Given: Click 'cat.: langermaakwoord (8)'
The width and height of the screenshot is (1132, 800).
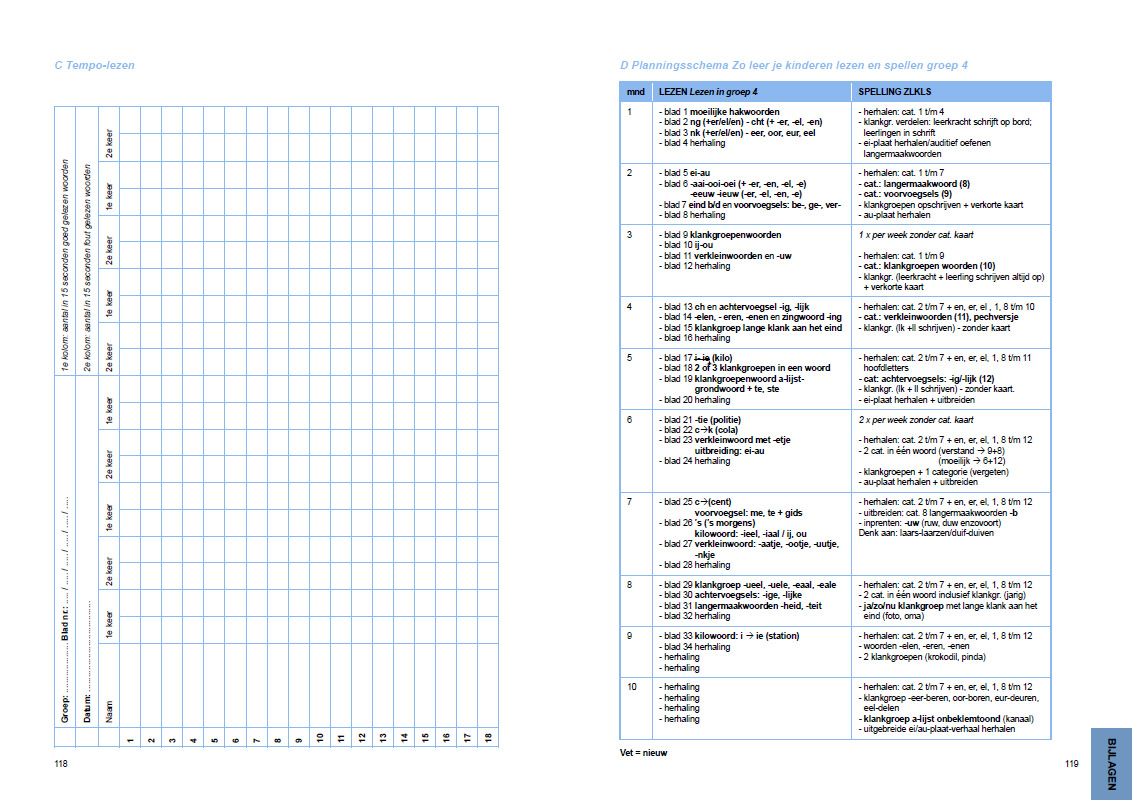Looking at the screenshot, I should tap(916, 183).
